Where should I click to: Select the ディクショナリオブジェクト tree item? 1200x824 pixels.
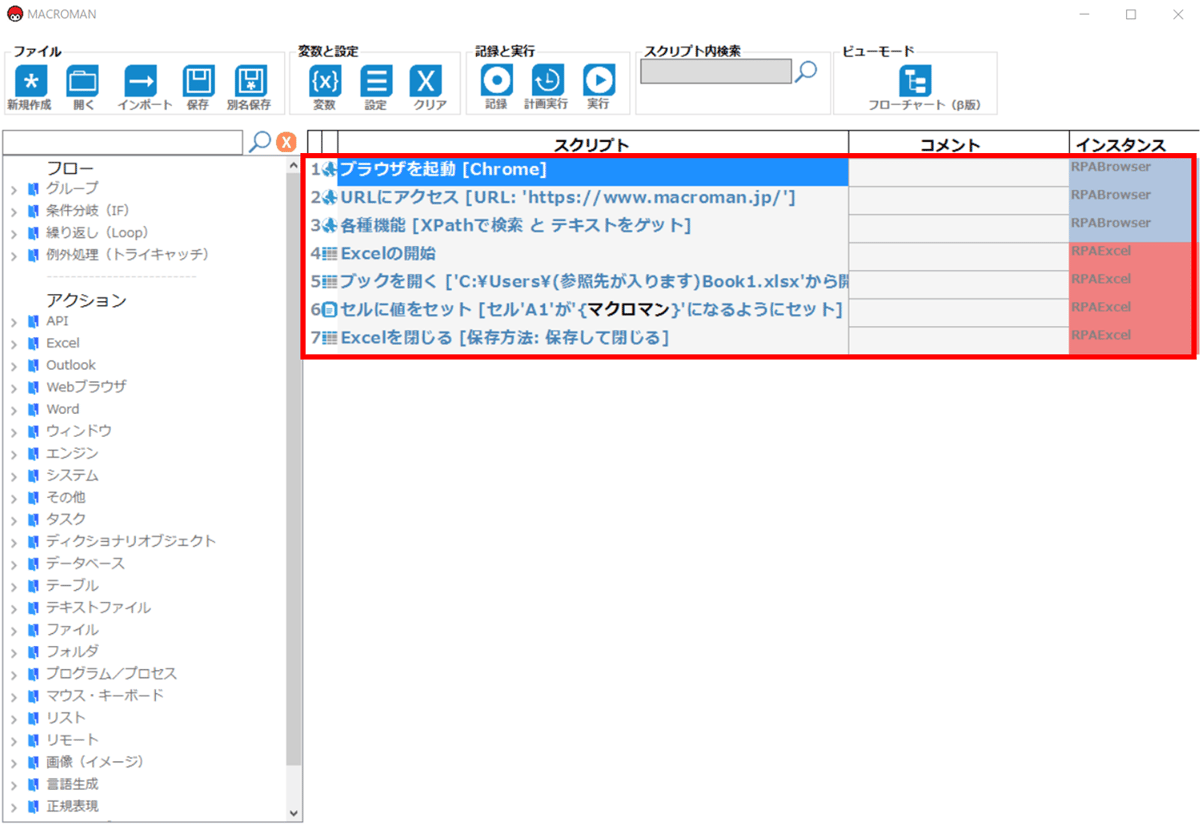pos(130,541)
